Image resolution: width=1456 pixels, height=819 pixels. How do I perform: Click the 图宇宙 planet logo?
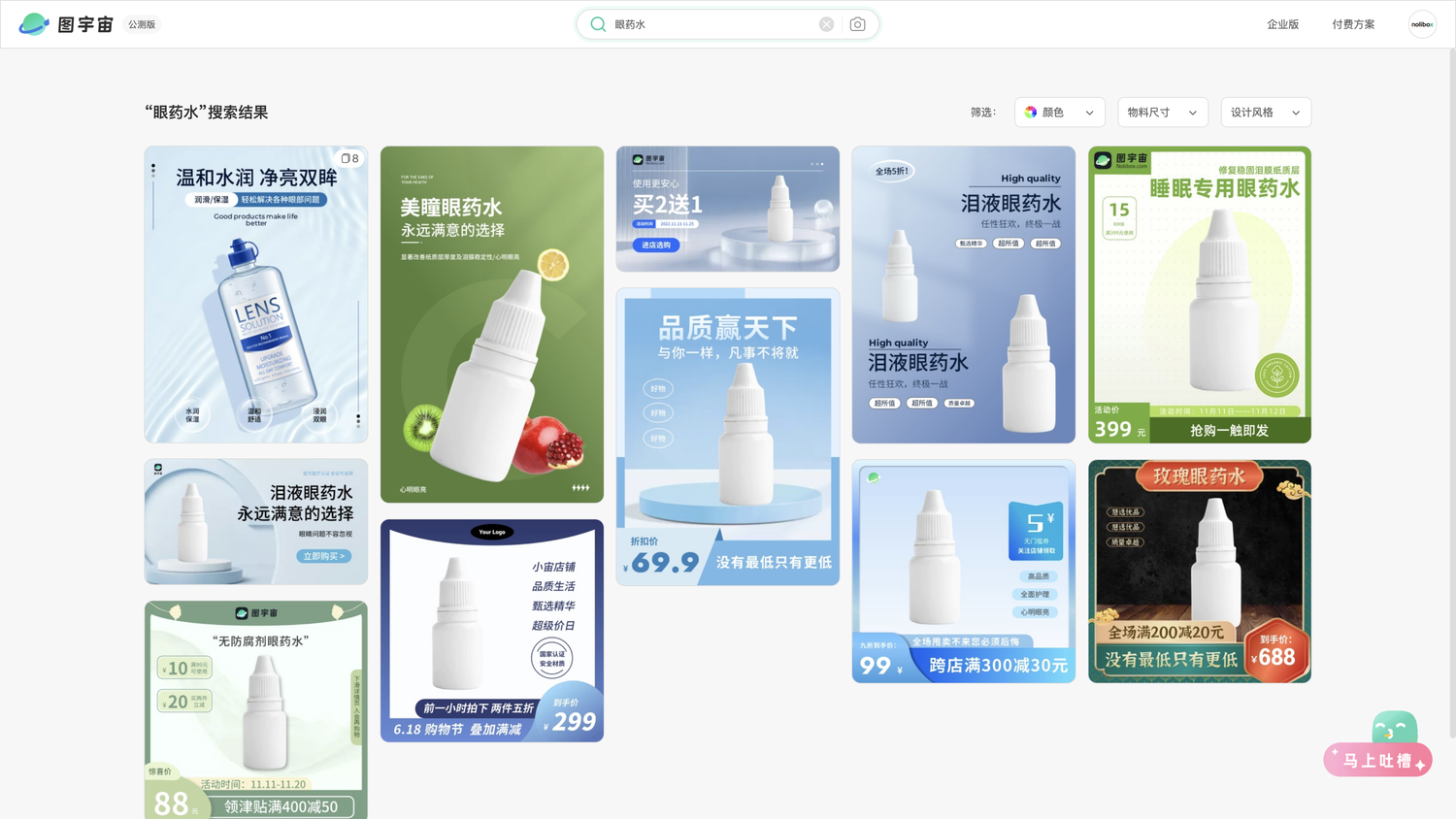(34, 24)
